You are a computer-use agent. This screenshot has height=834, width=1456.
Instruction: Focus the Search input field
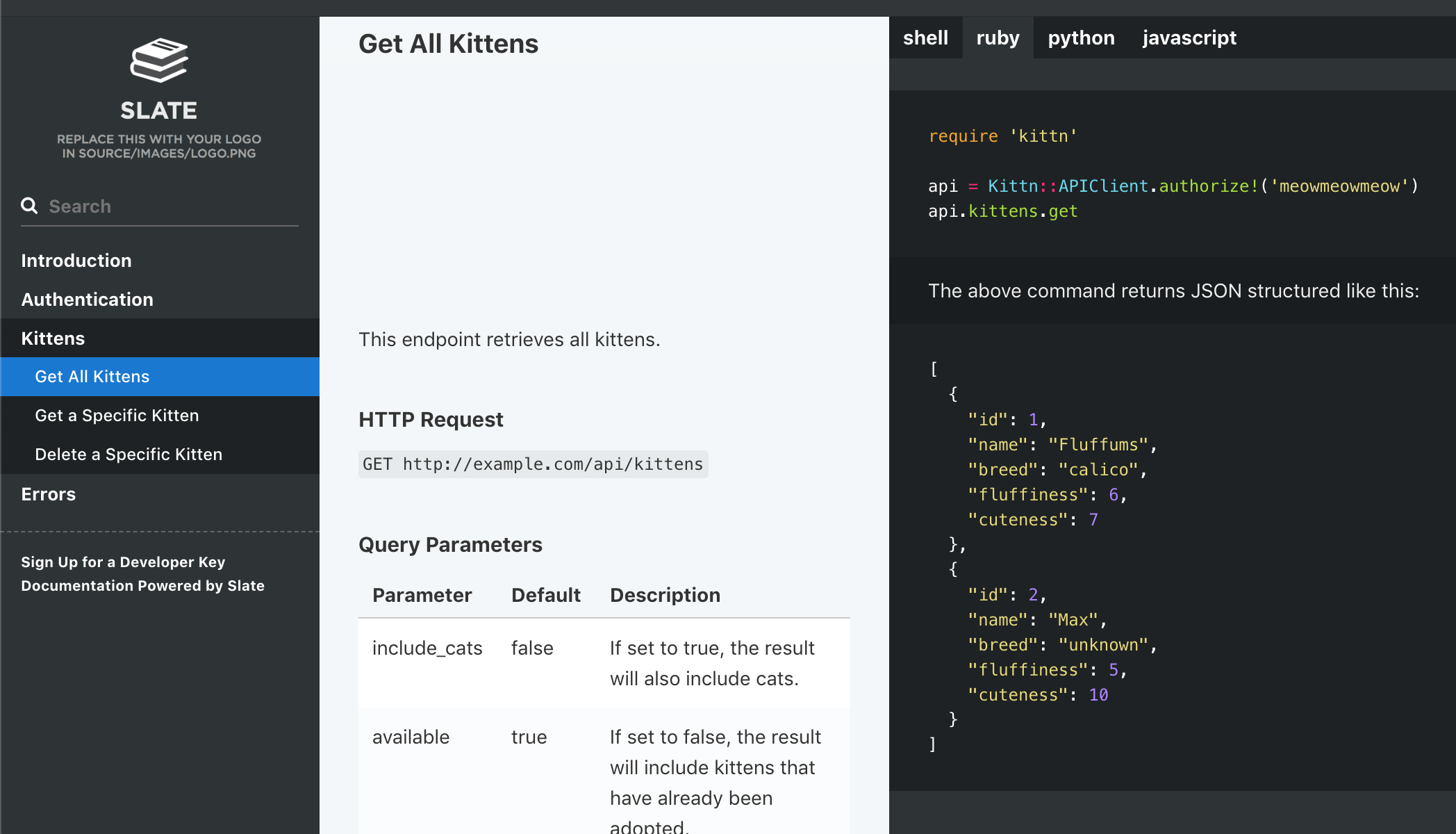pos(160,206)
